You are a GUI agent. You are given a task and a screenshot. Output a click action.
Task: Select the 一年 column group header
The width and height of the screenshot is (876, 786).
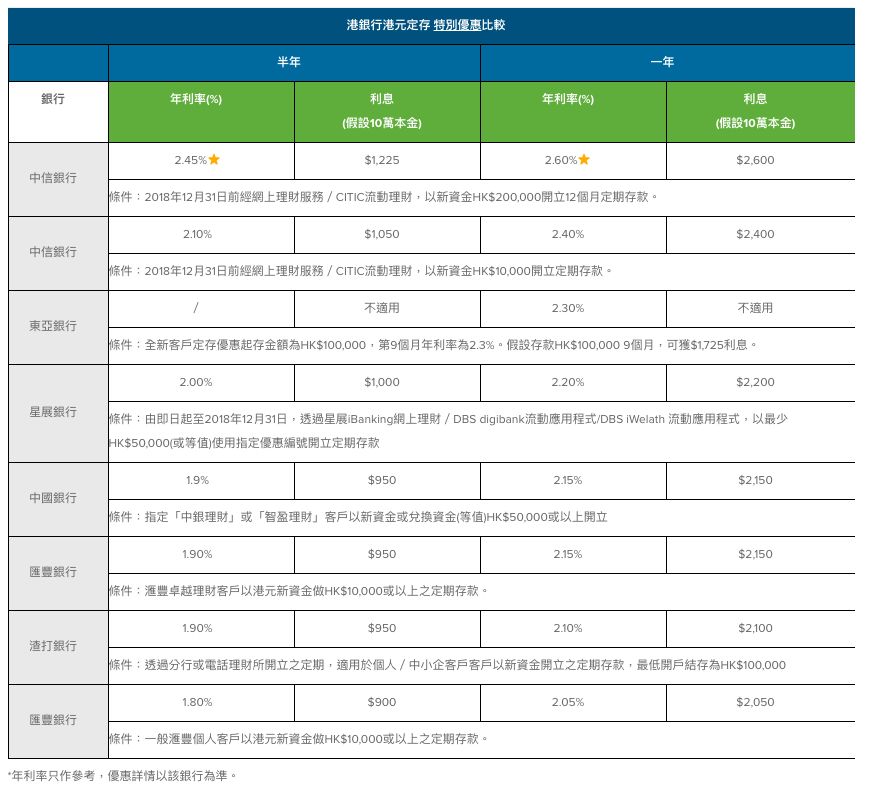(668, 63)
